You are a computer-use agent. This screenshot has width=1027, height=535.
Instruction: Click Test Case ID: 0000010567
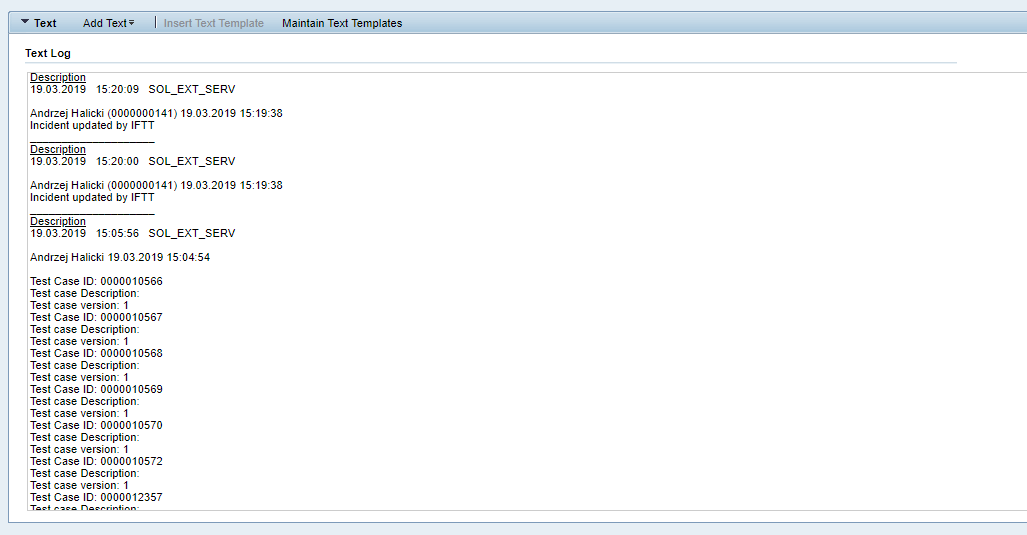96,318
